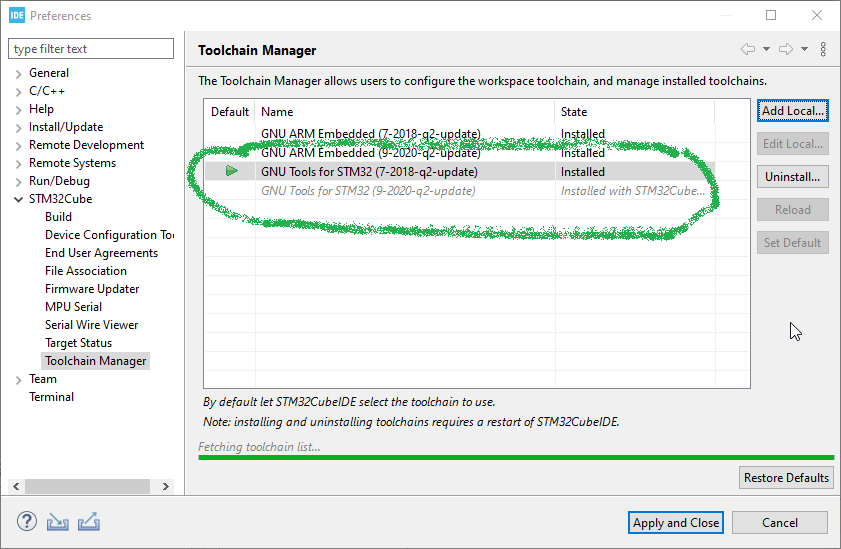
Task: Select the General preferences label
Action: (49, 72)
